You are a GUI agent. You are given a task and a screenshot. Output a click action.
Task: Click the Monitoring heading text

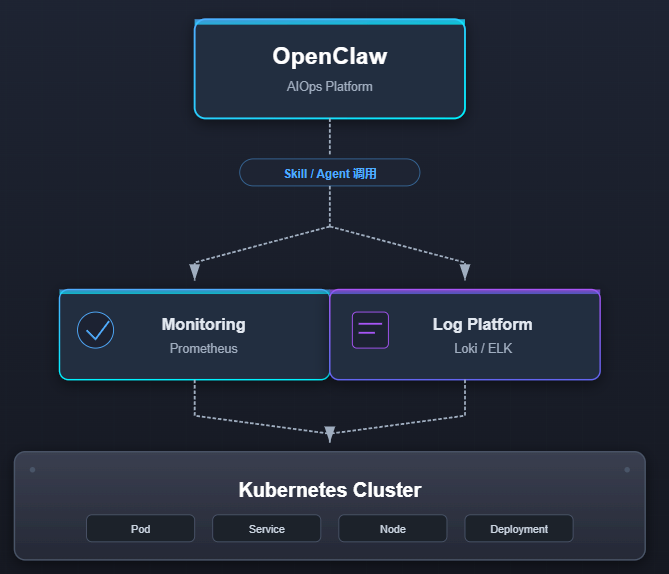[x=204, y=324]
